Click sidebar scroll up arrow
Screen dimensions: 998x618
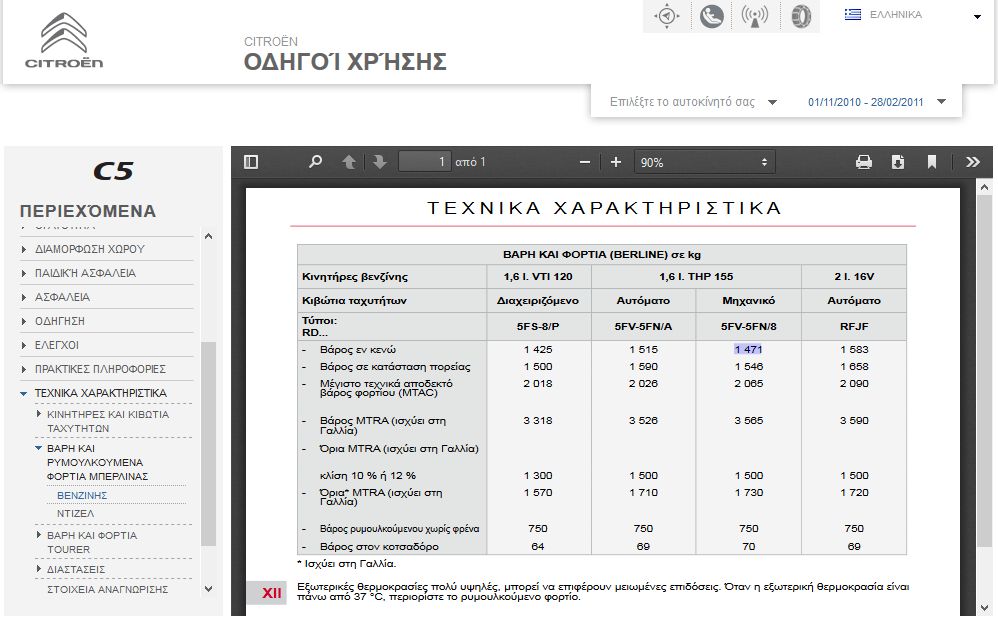pyautogui.click(x=209, y=236)
